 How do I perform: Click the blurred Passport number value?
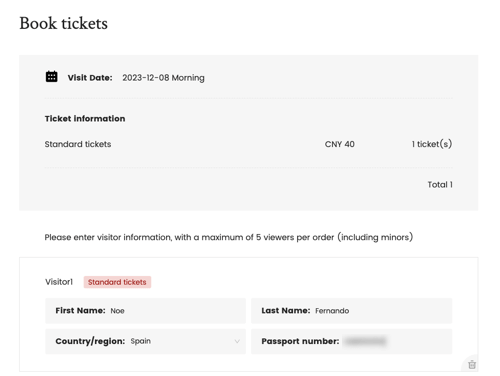coord(365,341)
